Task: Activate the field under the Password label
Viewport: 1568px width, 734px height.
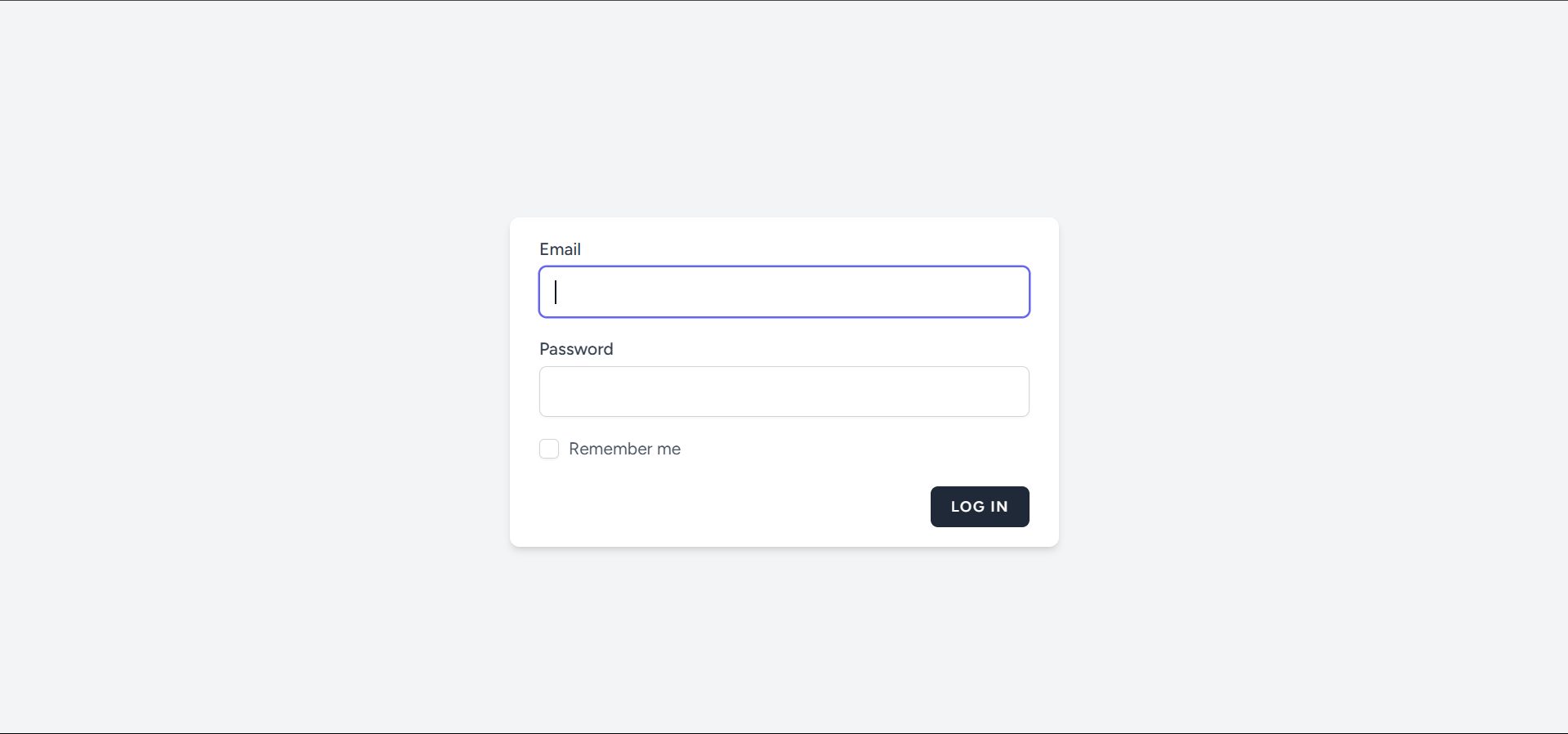Action: click(784, 392)
